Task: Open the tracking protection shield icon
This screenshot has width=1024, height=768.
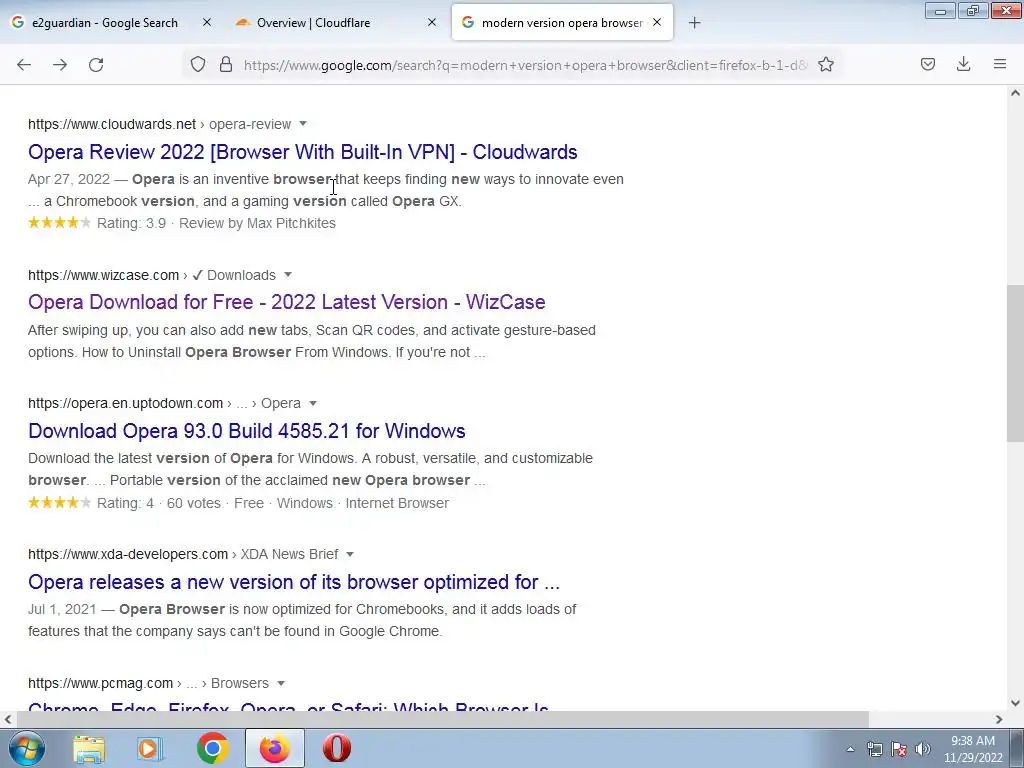Action: click(198, 64)
